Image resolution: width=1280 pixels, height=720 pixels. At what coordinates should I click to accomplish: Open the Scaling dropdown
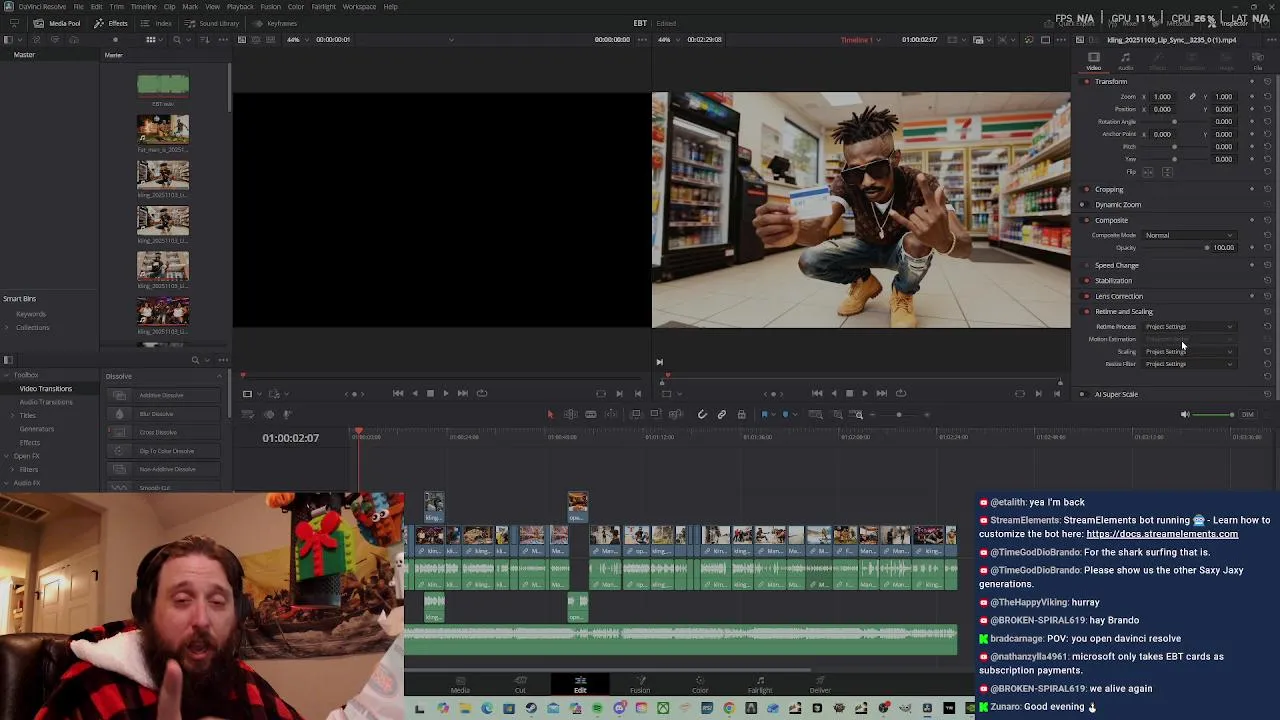click(1189, 352)
